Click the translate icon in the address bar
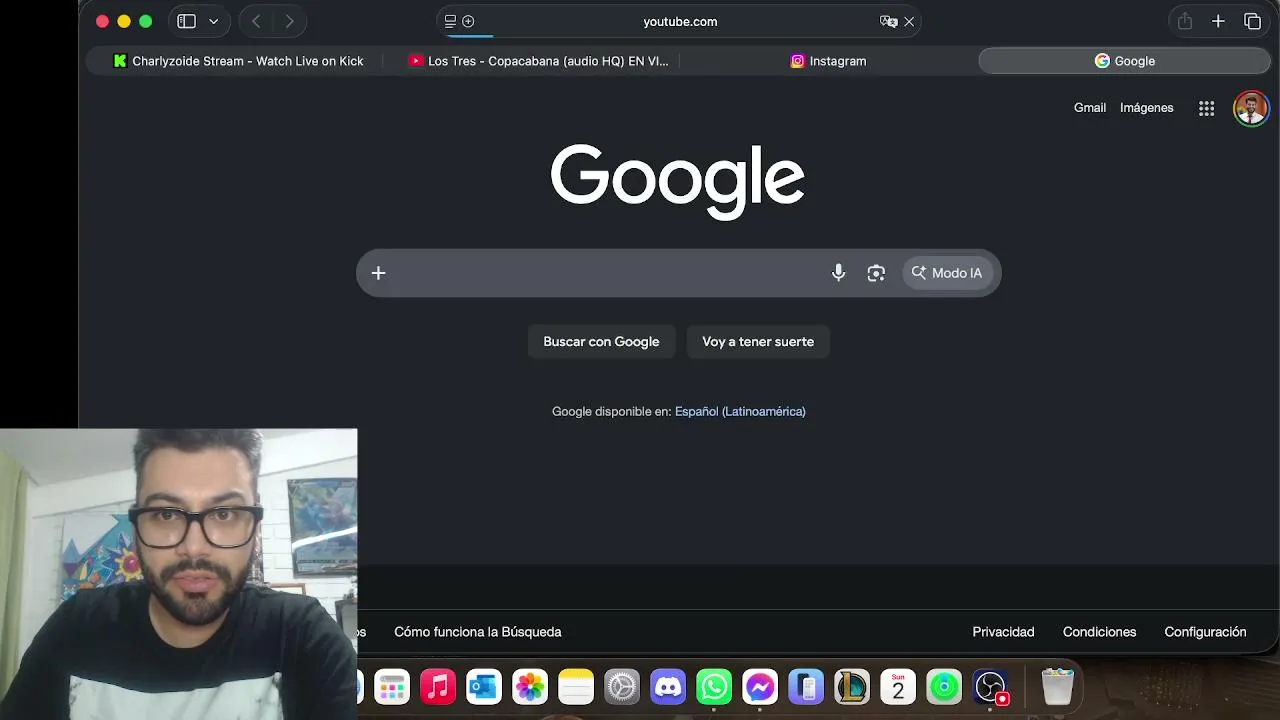 click(888, 21)
